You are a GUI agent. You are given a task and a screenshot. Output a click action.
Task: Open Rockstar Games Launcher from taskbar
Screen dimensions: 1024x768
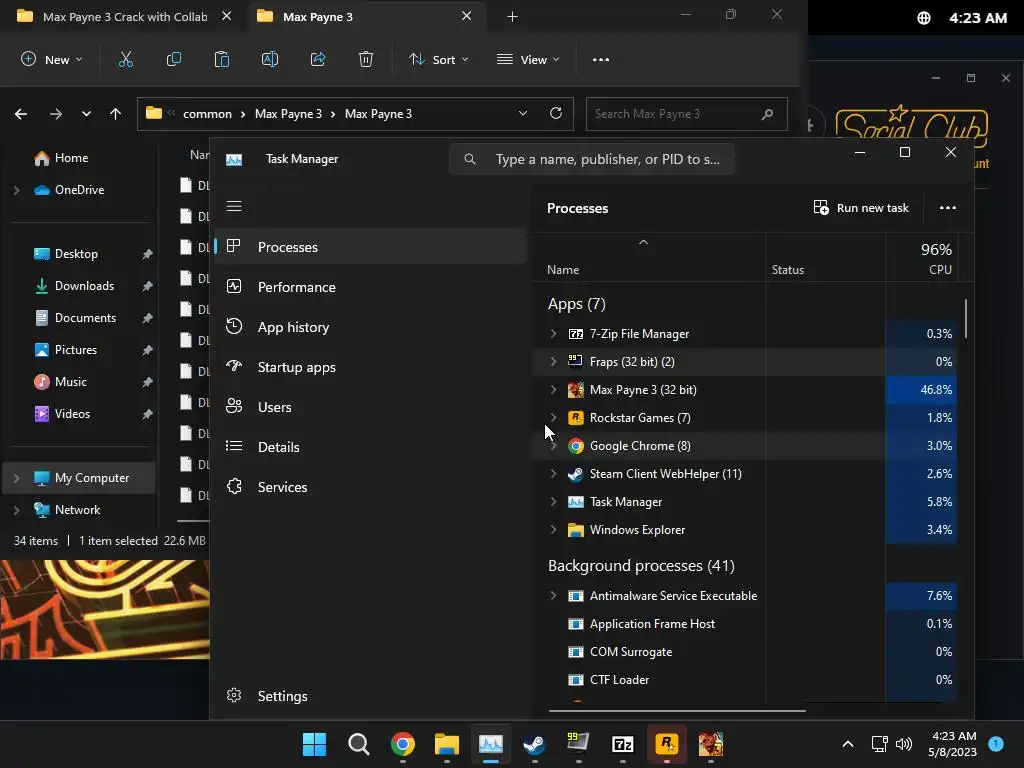point(667,744)
